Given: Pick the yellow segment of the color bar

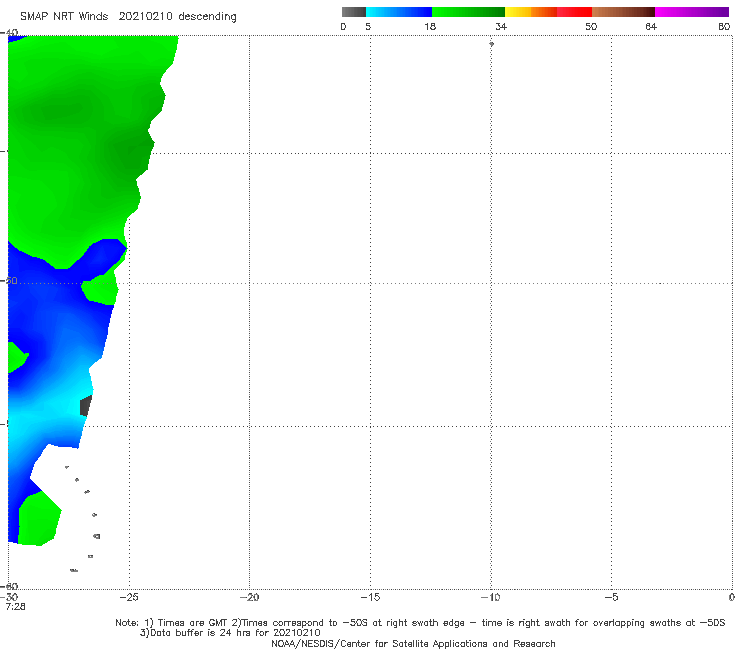Looking at the screenshot, I should coord(518,12).
